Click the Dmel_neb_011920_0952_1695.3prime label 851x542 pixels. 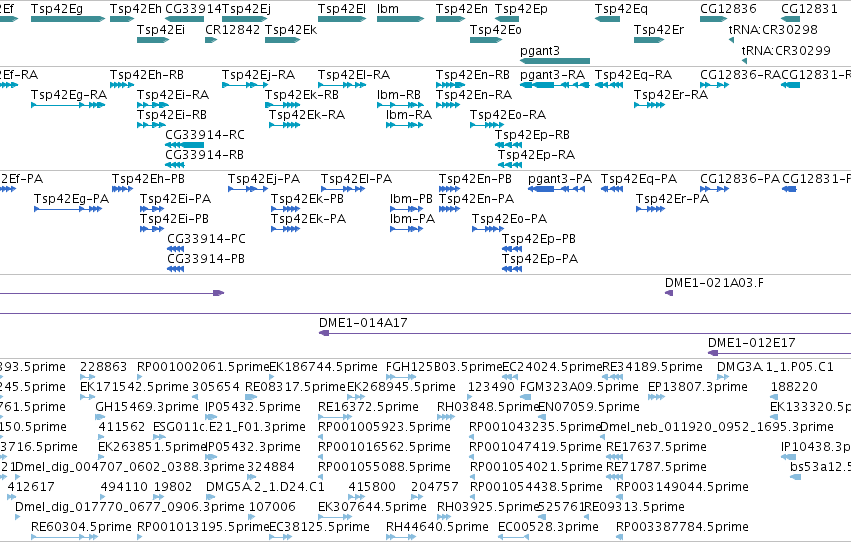717,428
